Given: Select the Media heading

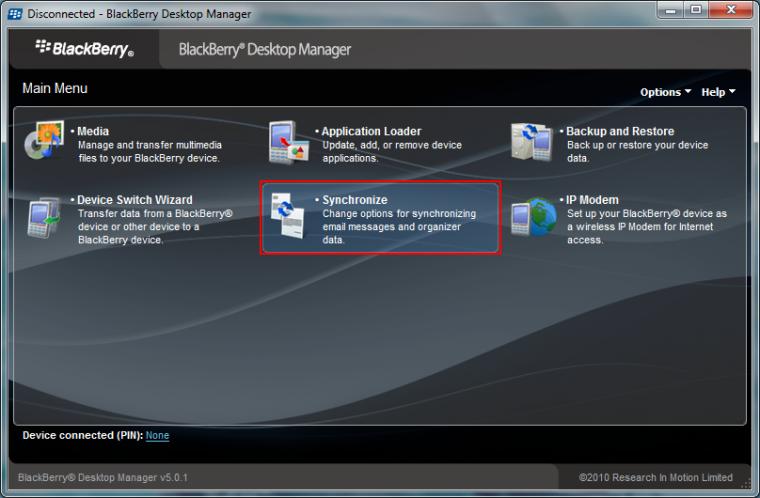Looking at the screenshot, I should tap(93, 131).
